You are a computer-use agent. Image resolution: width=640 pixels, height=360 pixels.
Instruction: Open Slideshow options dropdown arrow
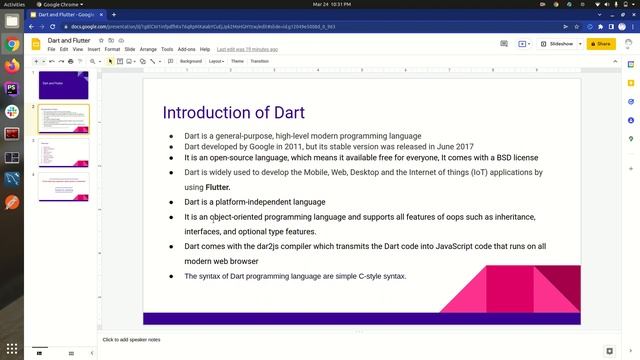[580, 44]
